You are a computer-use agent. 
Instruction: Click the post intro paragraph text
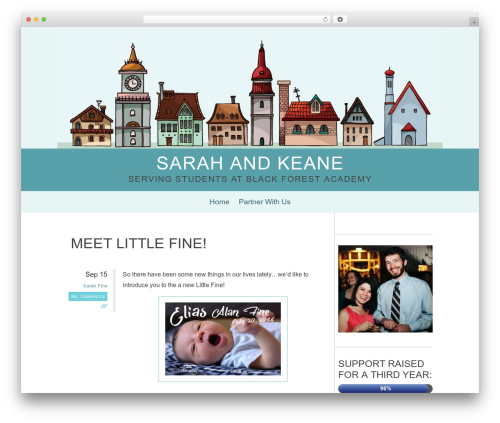216,280
